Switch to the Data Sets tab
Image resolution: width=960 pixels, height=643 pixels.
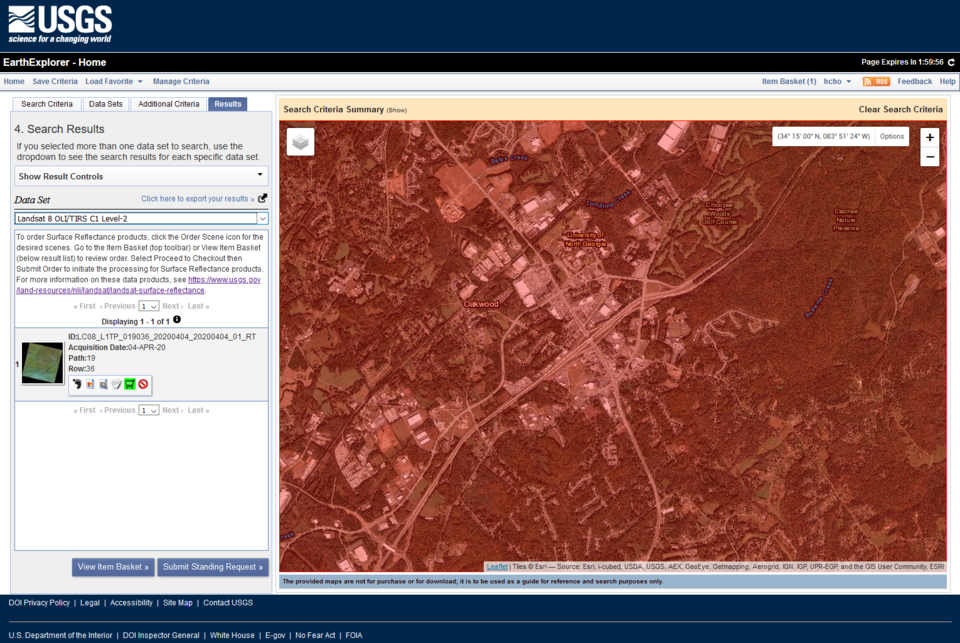coord(105,103)
